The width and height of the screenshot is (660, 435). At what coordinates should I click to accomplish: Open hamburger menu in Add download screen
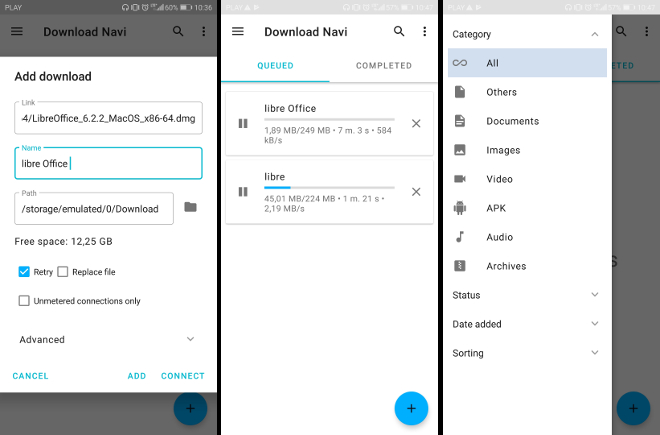(x=17, y=32)
